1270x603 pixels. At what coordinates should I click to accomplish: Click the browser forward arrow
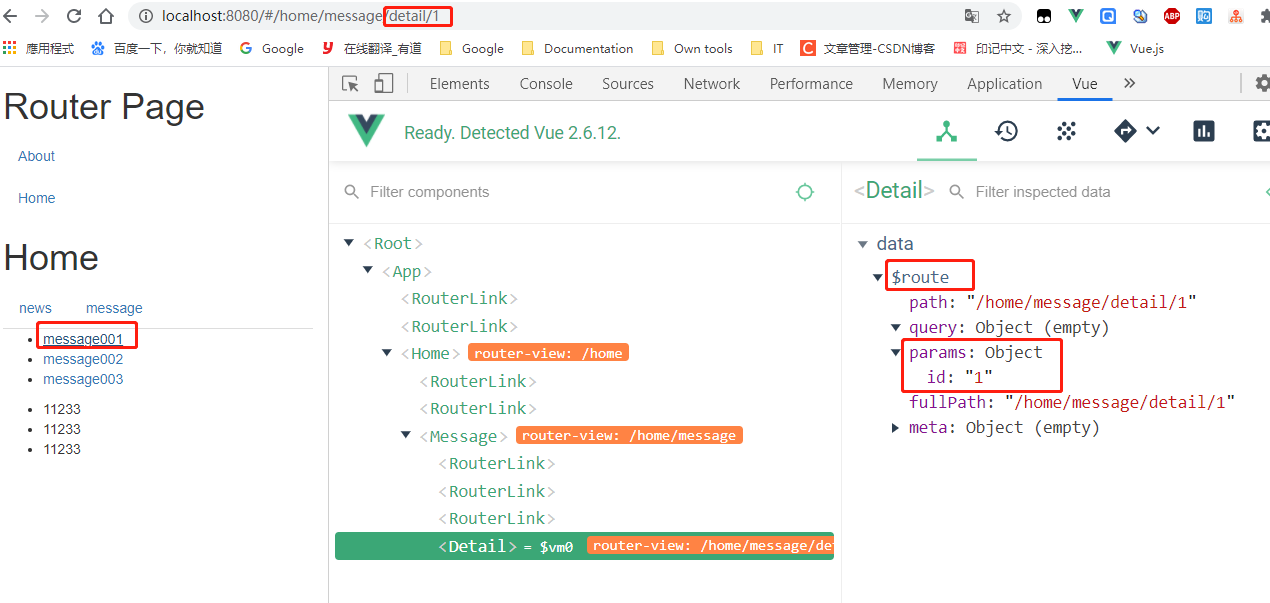click(42, 16)
